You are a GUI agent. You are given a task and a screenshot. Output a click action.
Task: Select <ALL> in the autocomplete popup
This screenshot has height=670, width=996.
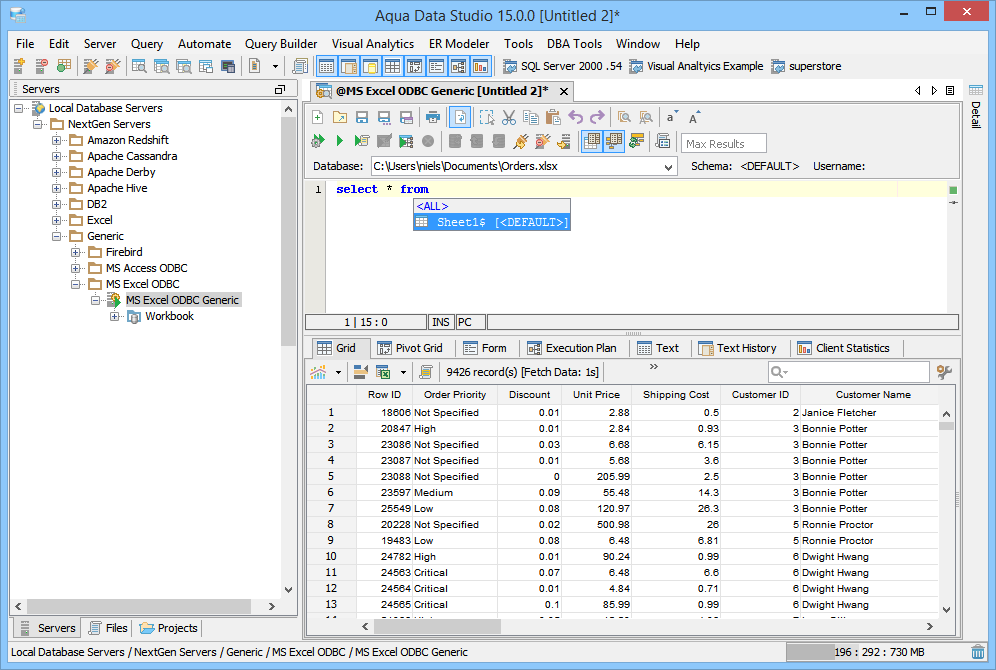click(492, 206)
